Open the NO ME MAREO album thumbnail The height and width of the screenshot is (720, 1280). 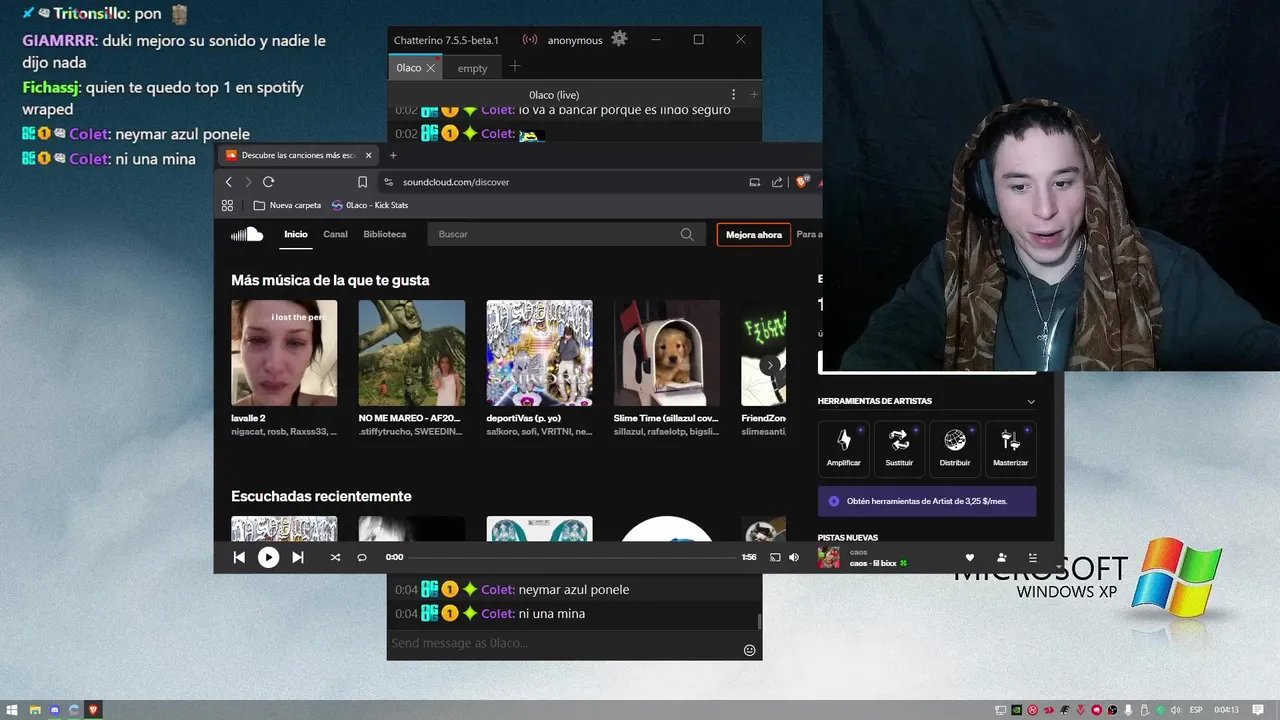pyautogui.click(x=412, y=352)
